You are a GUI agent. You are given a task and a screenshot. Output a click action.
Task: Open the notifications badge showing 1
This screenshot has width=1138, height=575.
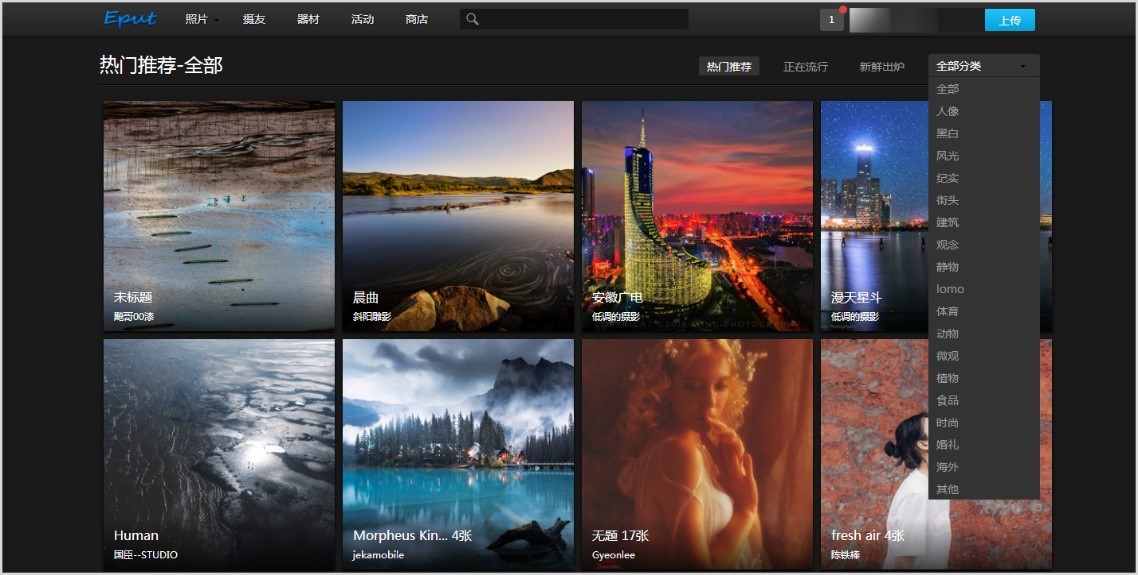832,20
